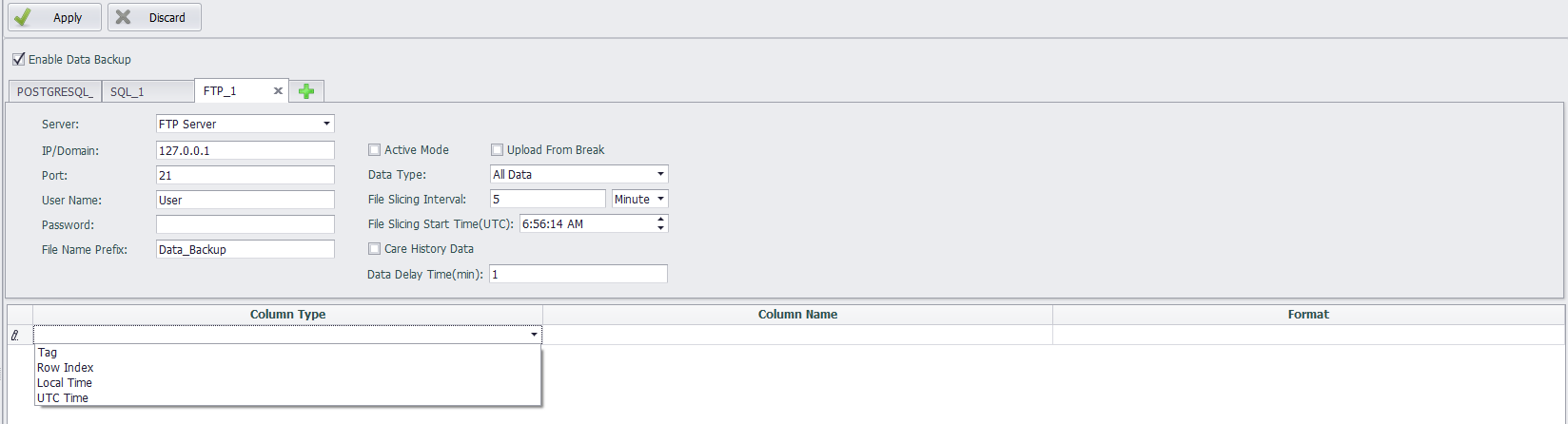Image resolution: width=1568 pixels, height=424 pixels.
Task: Click the green plus add-tab icon
Action: [306, 91]
